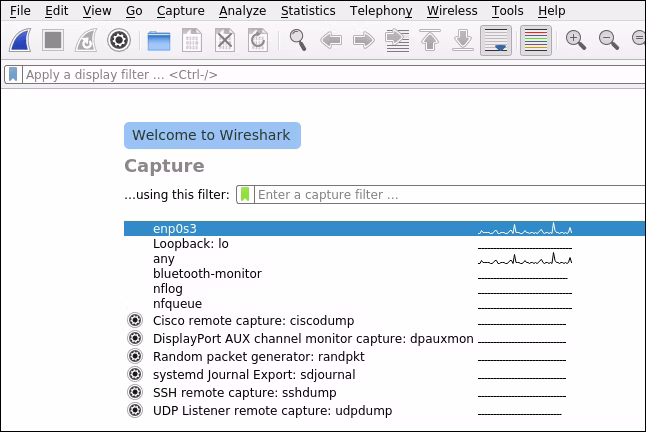Screen dimensions: 646x432
Task: Jump to last packet with the down arrow icon
Action: pyautogui.click(x=463, y=40)
